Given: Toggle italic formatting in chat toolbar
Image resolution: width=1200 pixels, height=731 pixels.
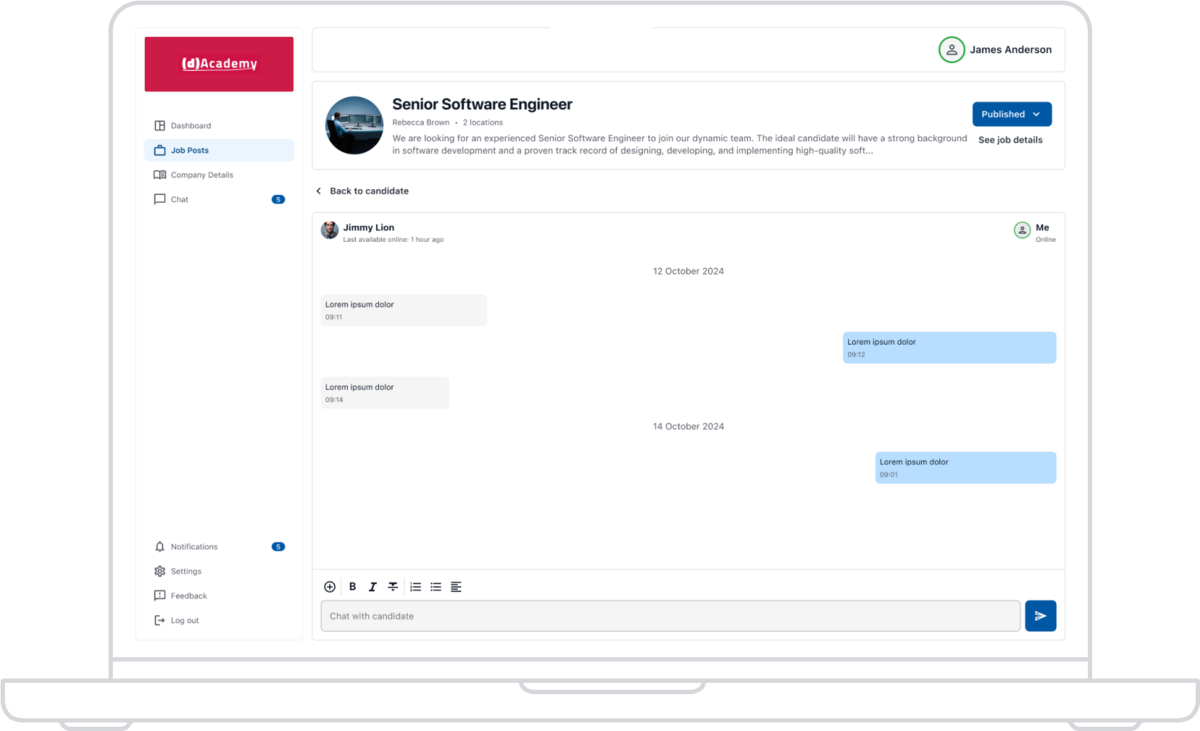Looking at the screenshot, I should pyautogui.click(x=372, y=587).
